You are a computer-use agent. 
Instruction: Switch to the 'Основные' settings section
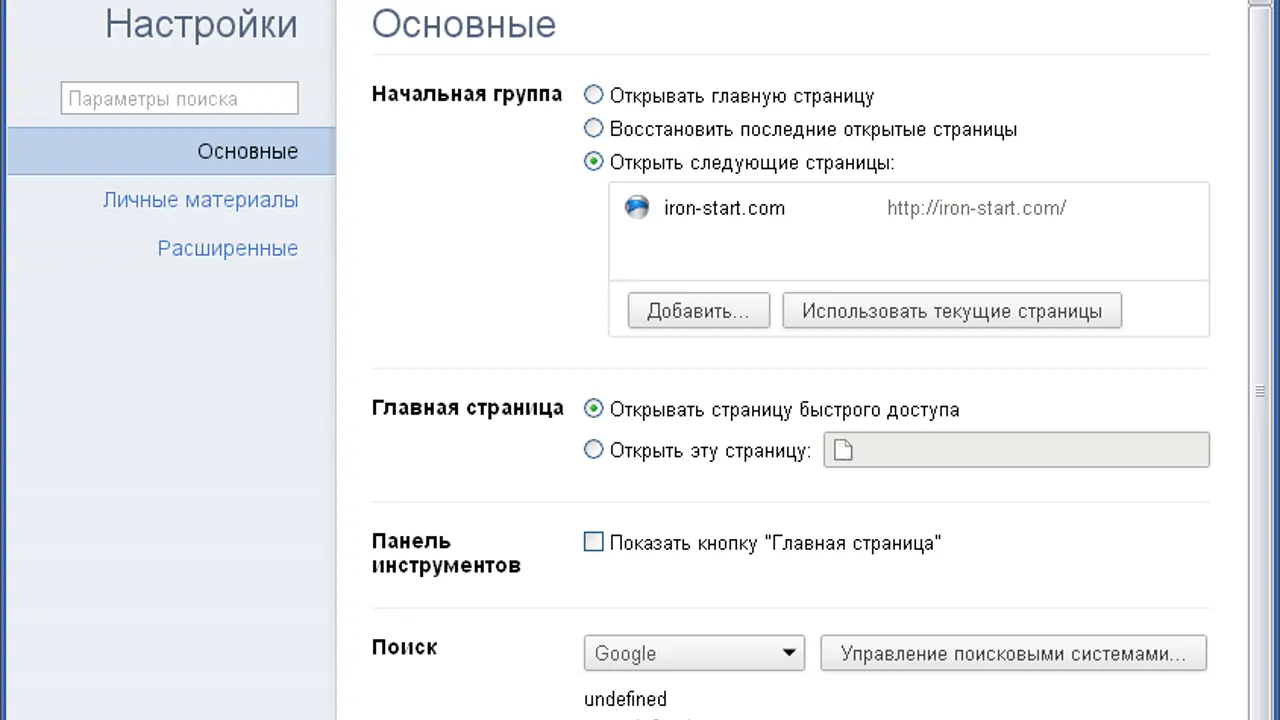tap(247, 152)
